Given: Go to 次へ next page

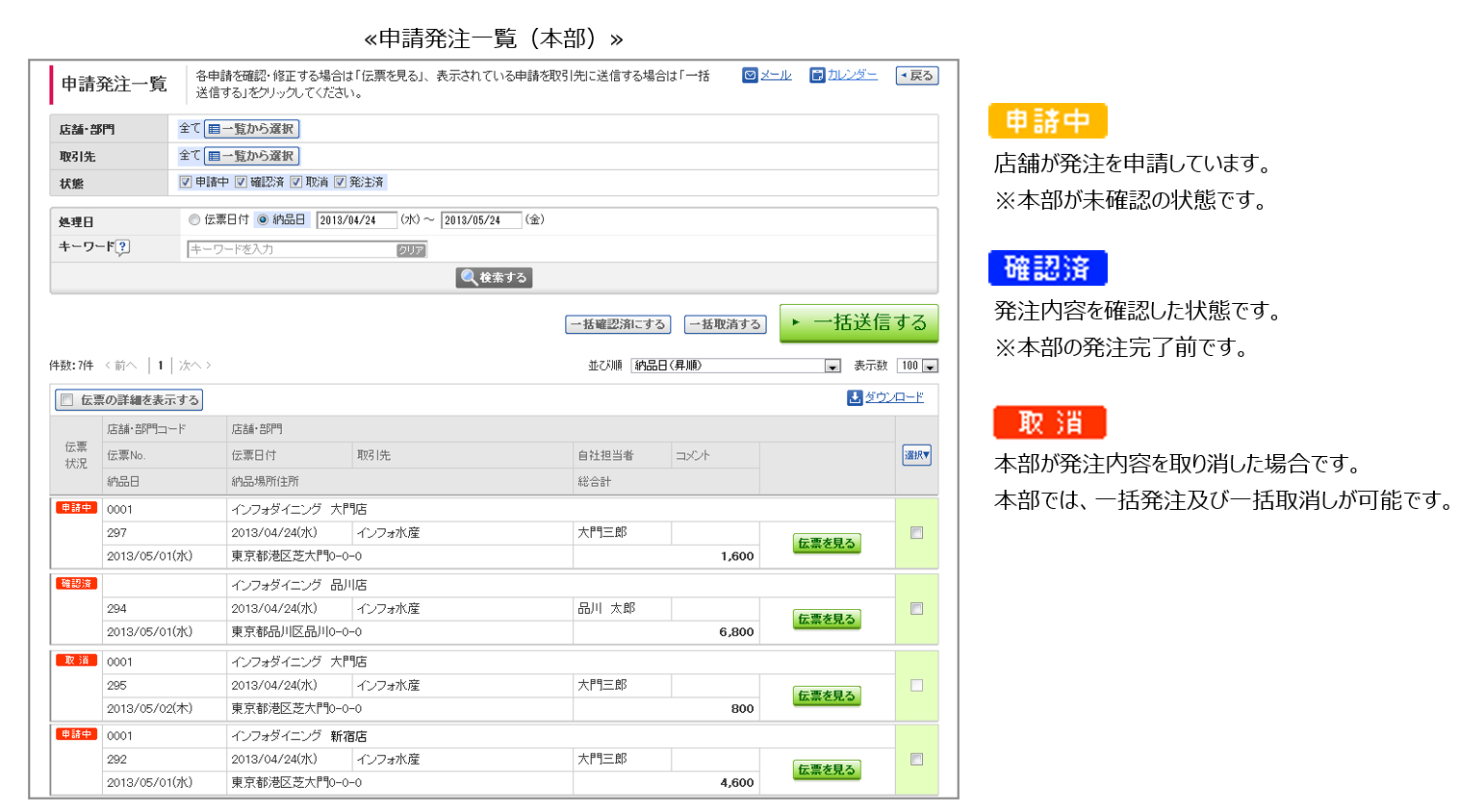Looking at the screenshot, I should pos(194,366).
